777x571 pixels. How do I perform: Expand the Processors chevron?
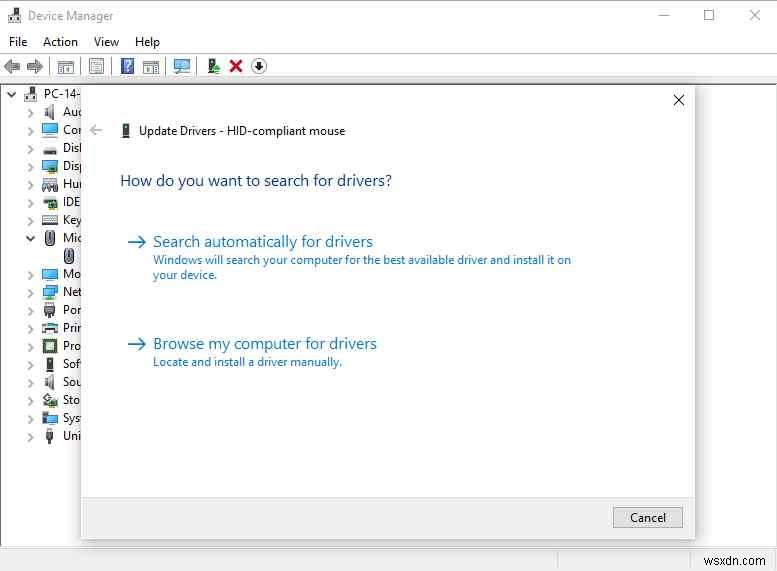[x=31, y=346]
